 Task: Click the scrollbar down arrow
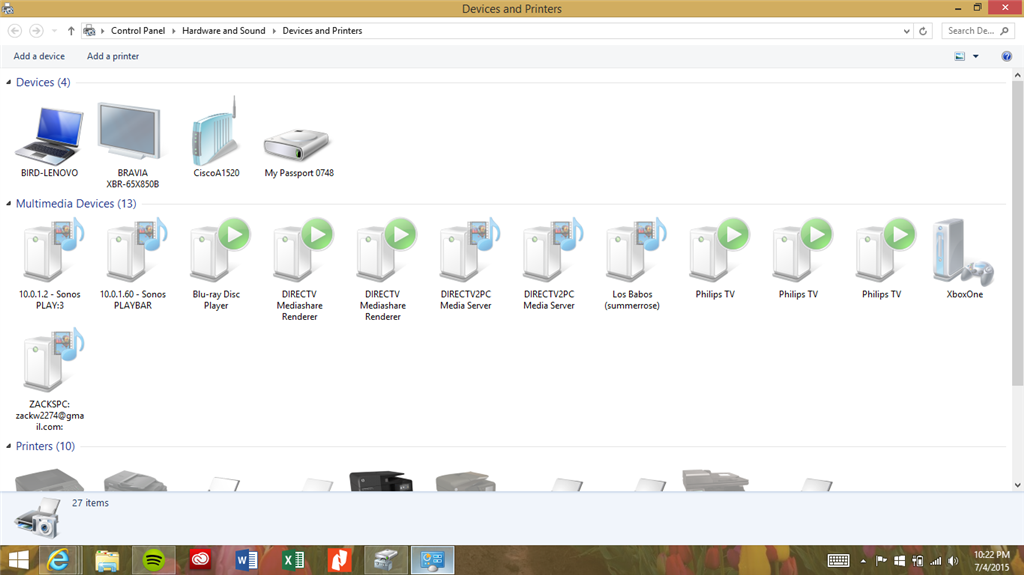[1017, 485]
